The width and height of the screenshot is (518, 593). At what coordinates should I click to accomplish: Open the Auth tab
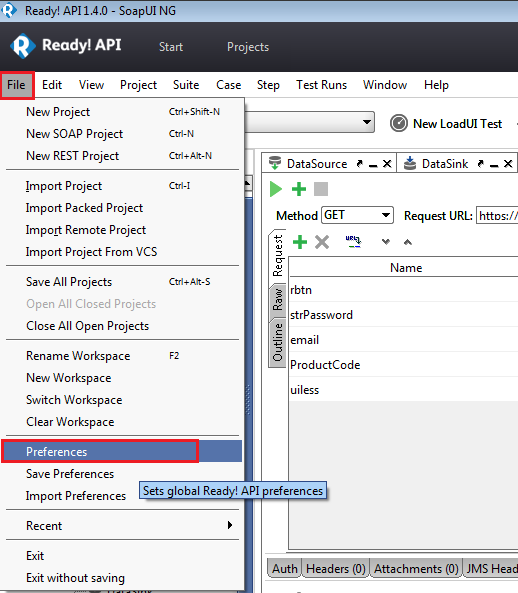click(x=285, y=568)
